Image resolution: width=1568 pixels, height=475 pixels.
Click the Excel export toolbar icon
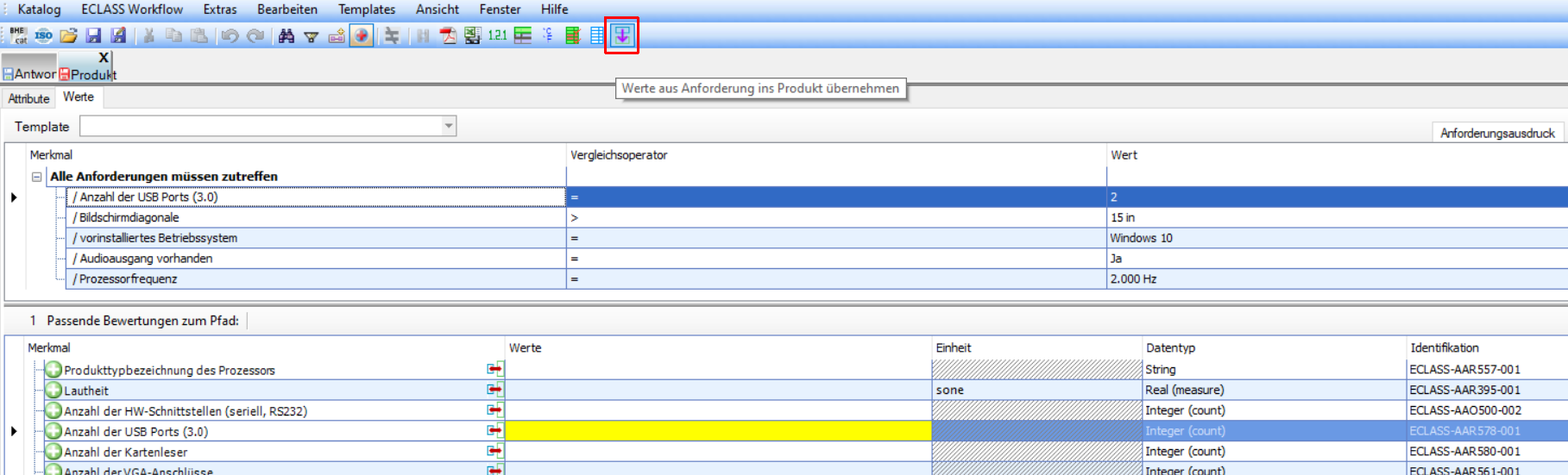[472, 35]
